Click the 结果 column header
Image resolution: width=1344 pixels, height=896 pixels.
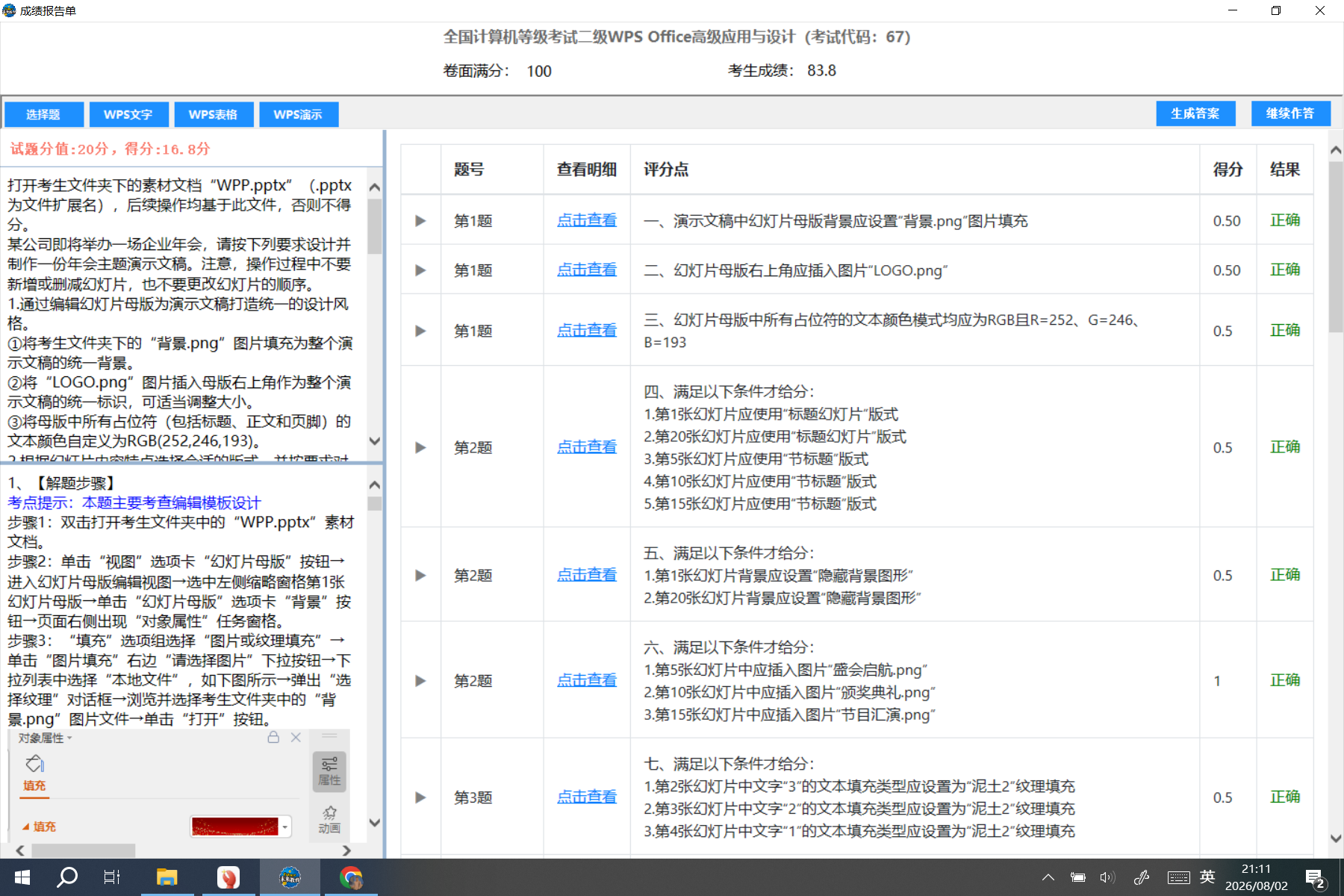pos(1285,169)
